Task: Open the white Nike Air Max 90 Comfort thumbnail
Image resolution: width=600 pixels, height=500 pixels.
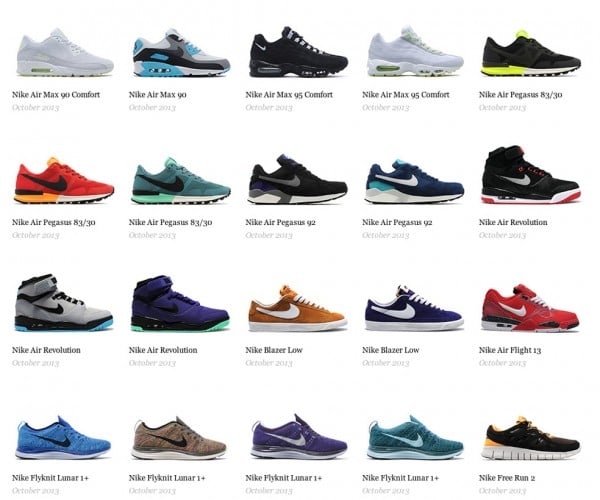Action: pyautogui.click(x=65, y=52)
